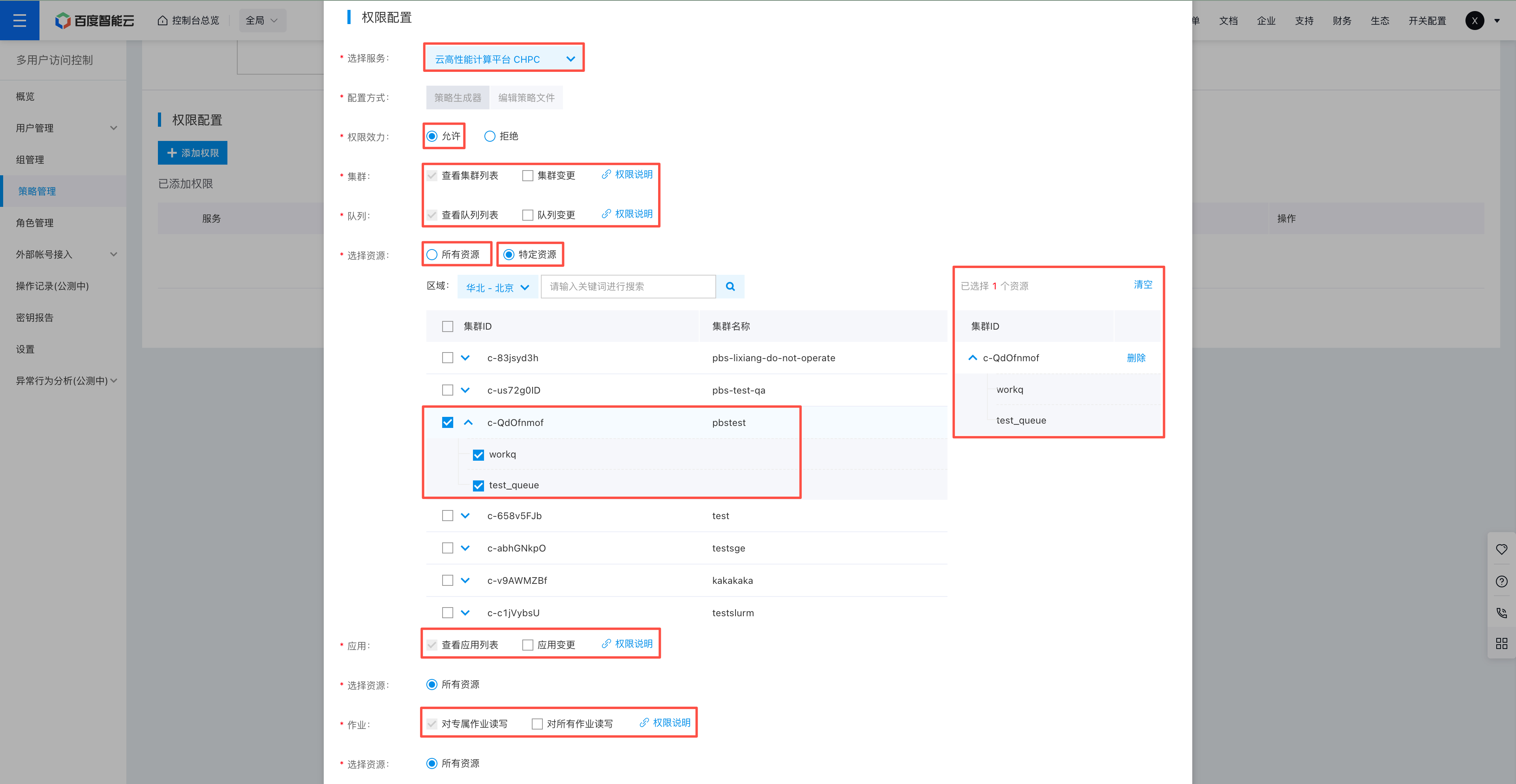Open 财务 in the top navigation
The width and height of the screenshot is (1516, 784).
point(1342,21)
